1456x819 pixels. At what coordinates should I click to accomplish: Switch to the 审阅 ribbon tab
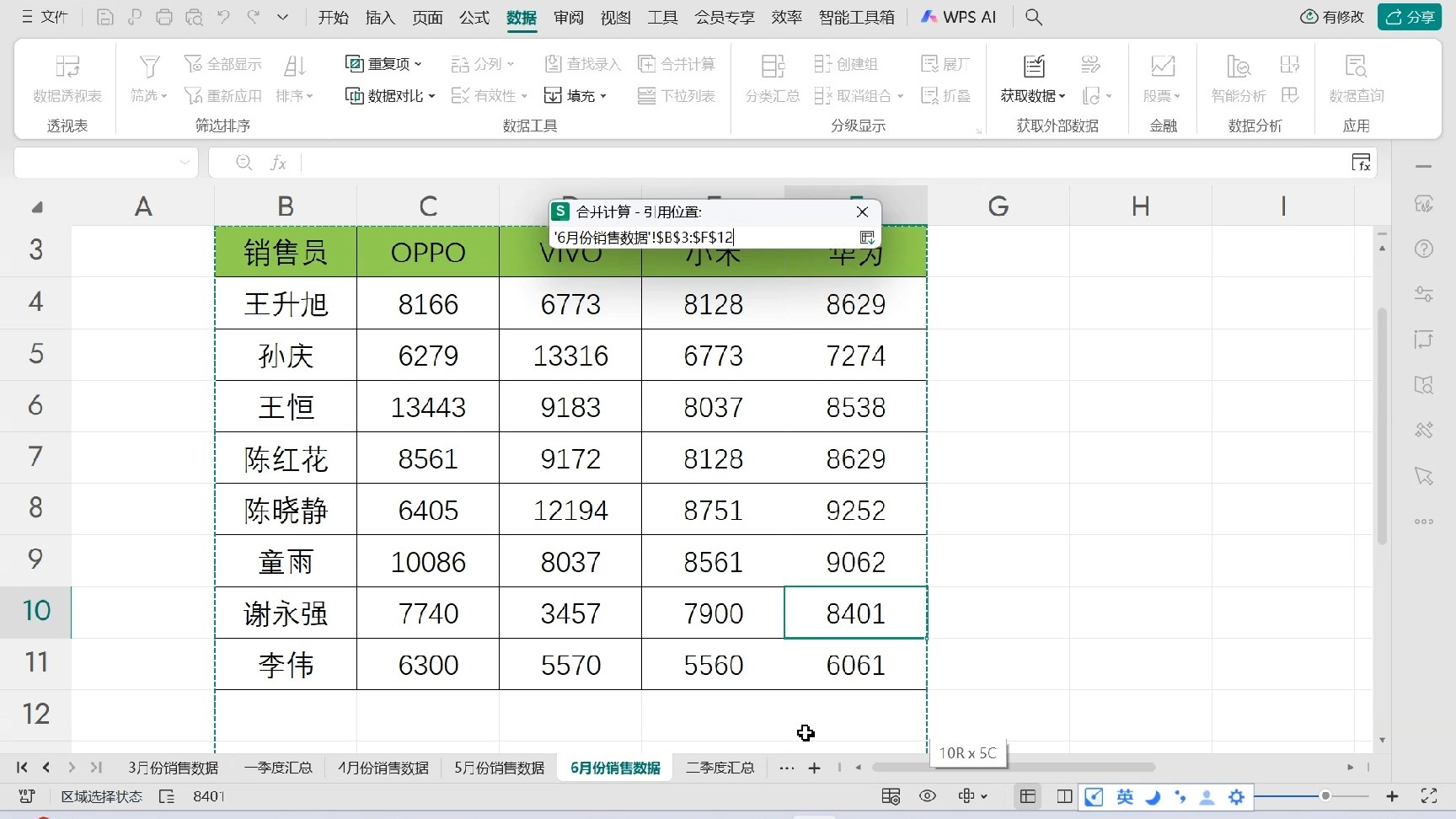coord(569,17)
